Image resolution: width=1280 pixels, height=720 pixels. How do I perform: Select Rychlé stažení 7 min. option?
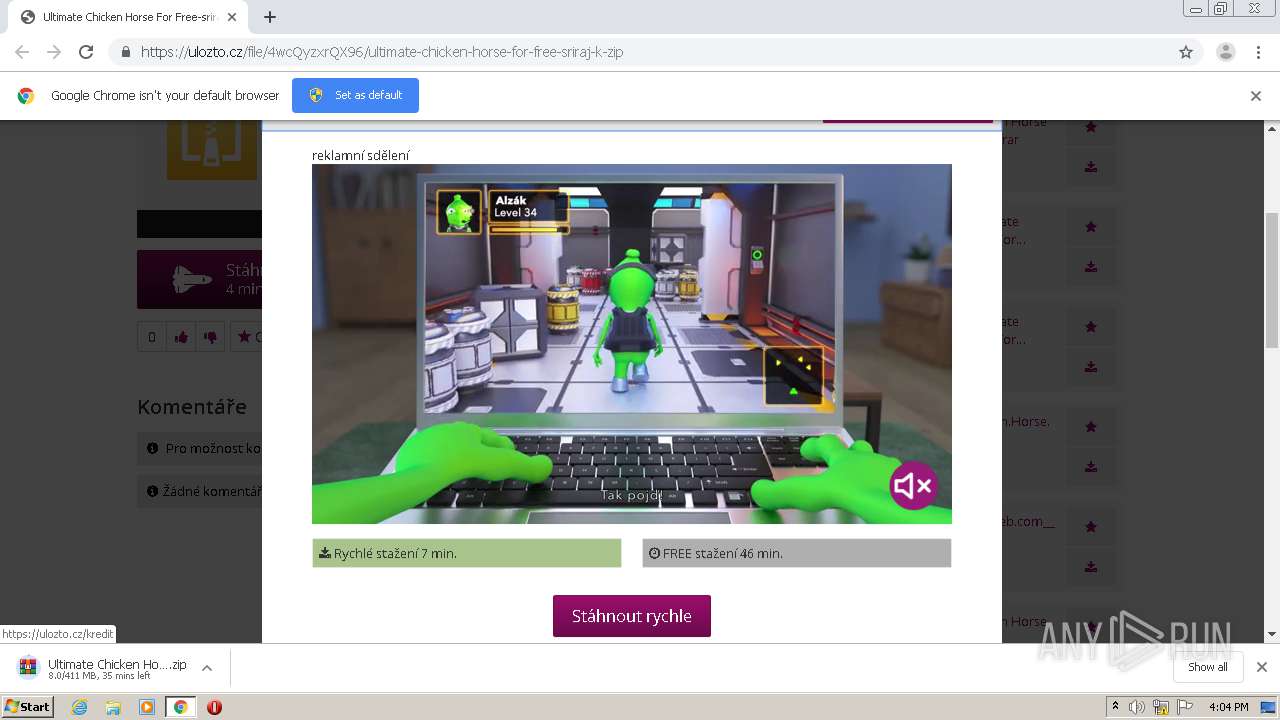tap(466, 553)
